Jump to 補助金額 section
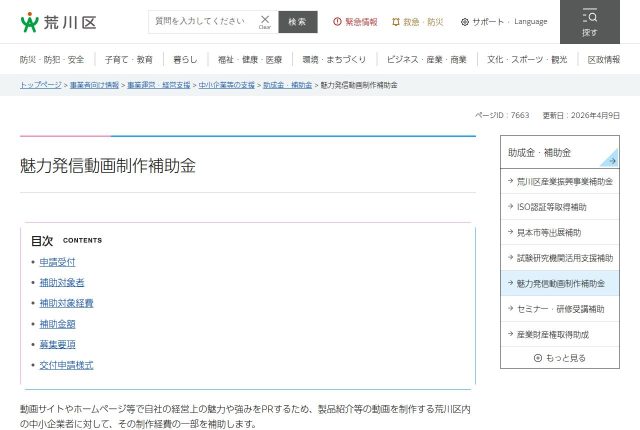 (x=57, y=324)
